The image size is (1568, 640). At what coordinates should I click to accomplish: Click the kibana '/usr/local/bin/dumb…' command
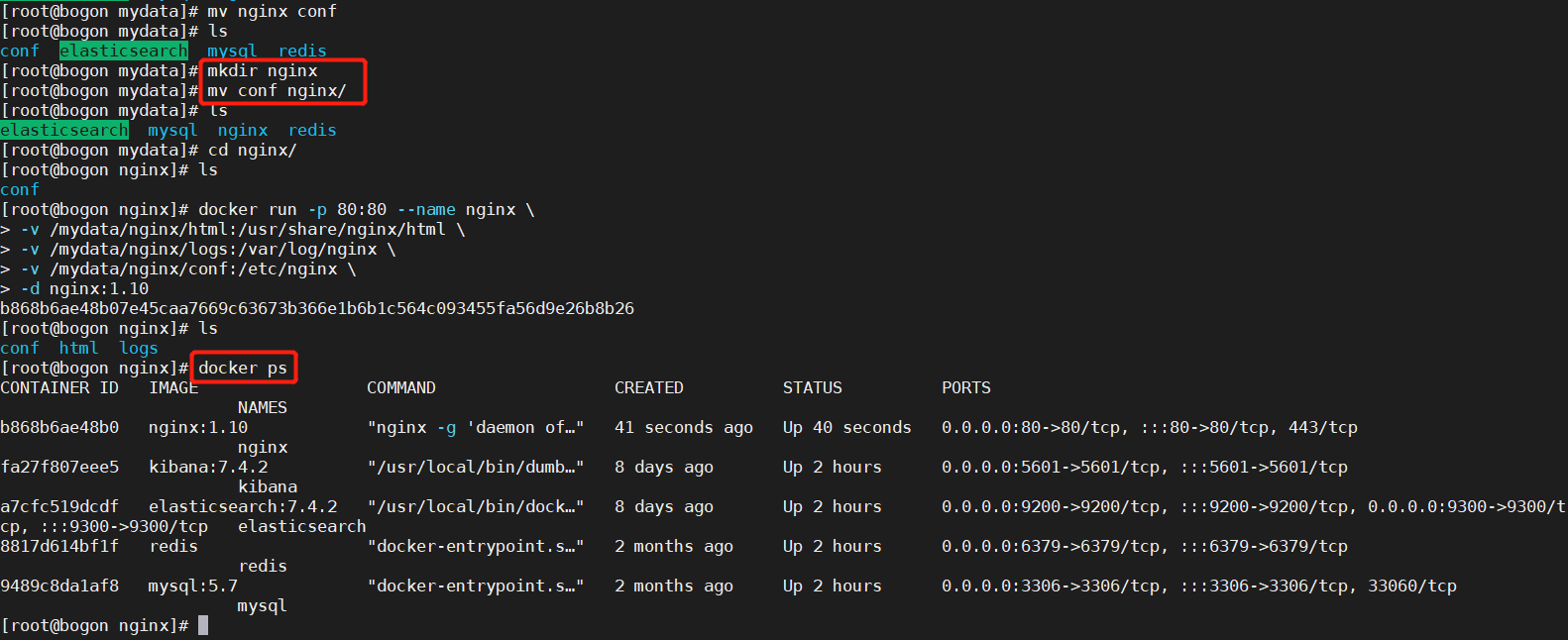coord(476,467)
